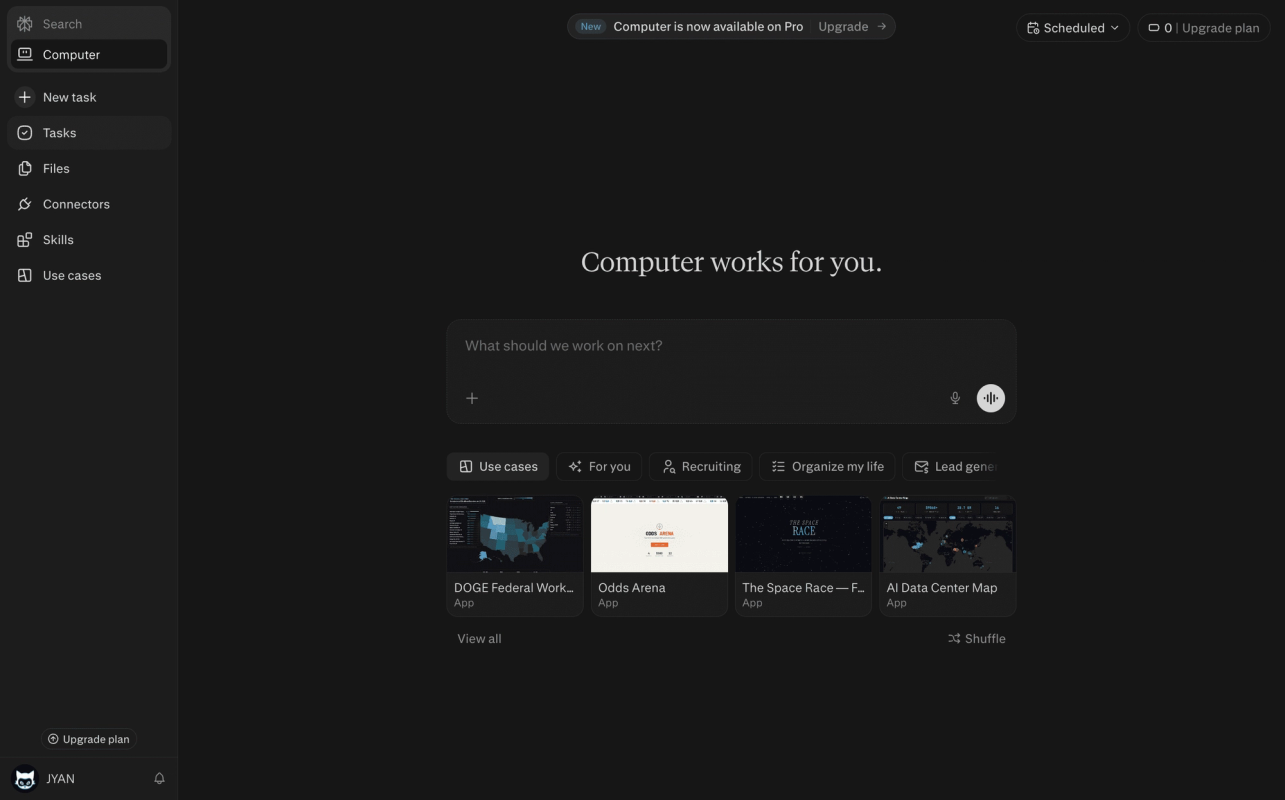
Task: Select the For you tab
Action: [599, 467]
